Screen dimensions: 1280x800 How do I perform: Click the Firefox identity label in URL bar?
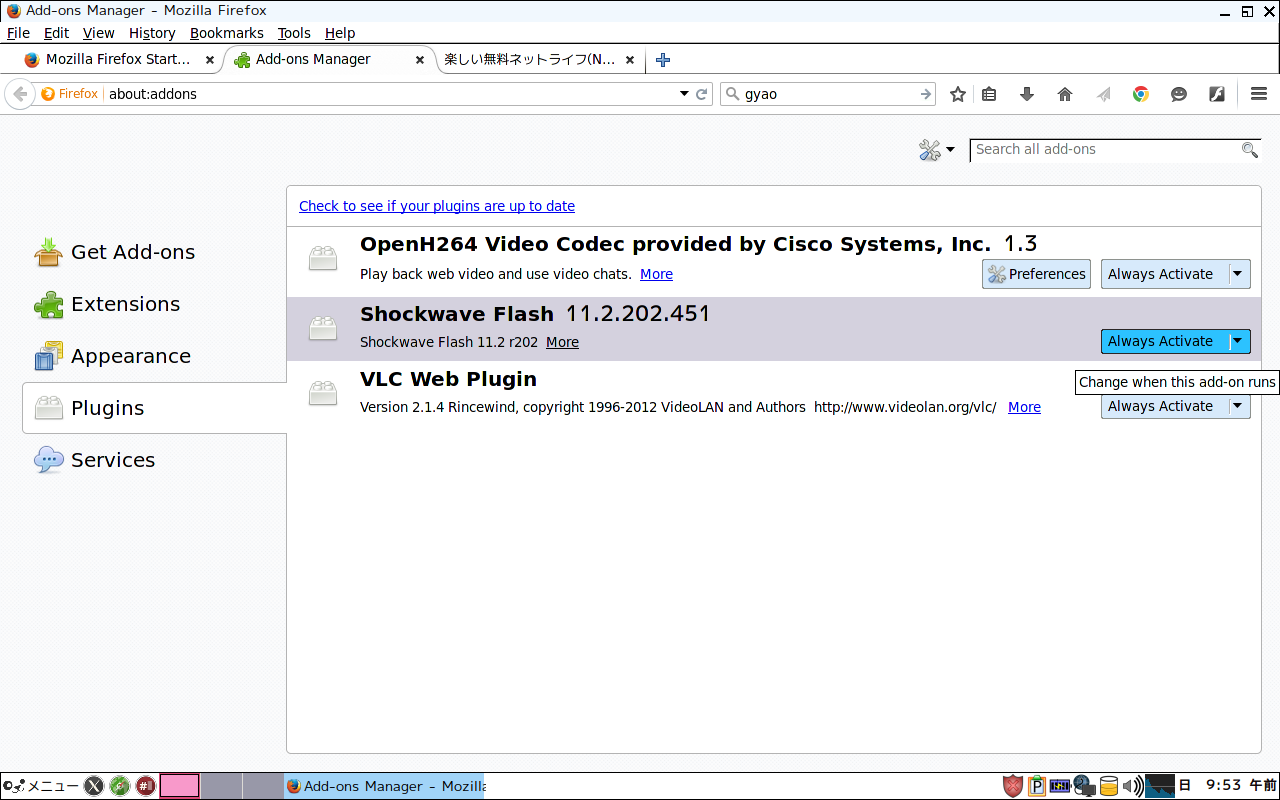(x=70, y=94)
